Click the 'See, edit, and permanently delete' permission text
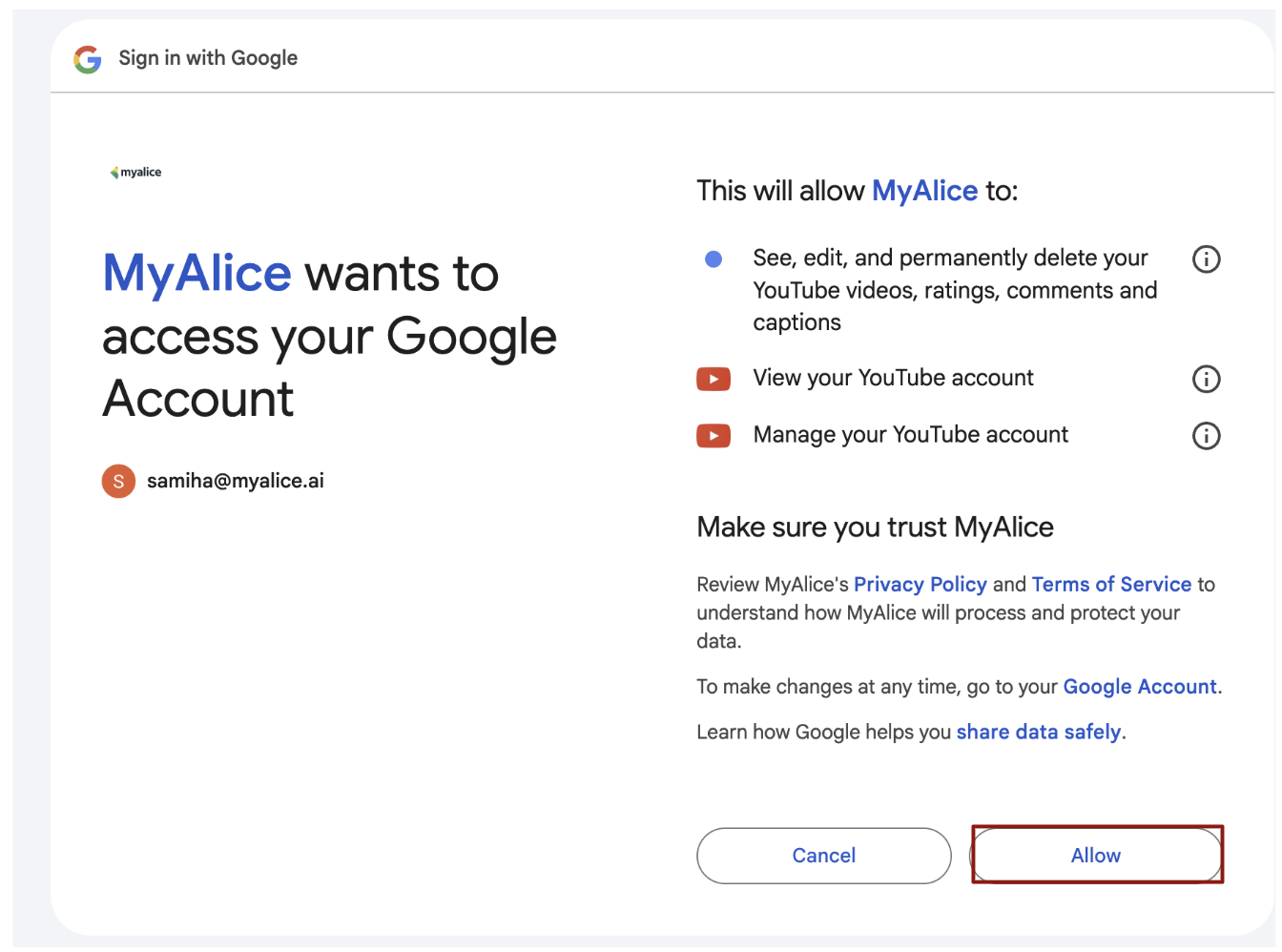The height and width of the screenshot is (952, 1282). (x=955, y=290)
